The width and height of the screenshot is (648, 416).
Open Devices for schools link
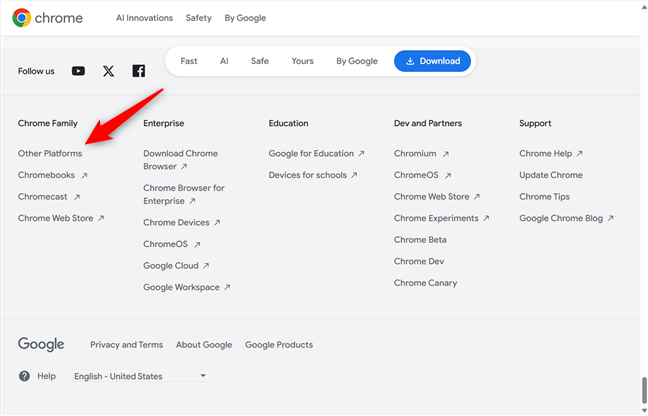pos(313,175)
